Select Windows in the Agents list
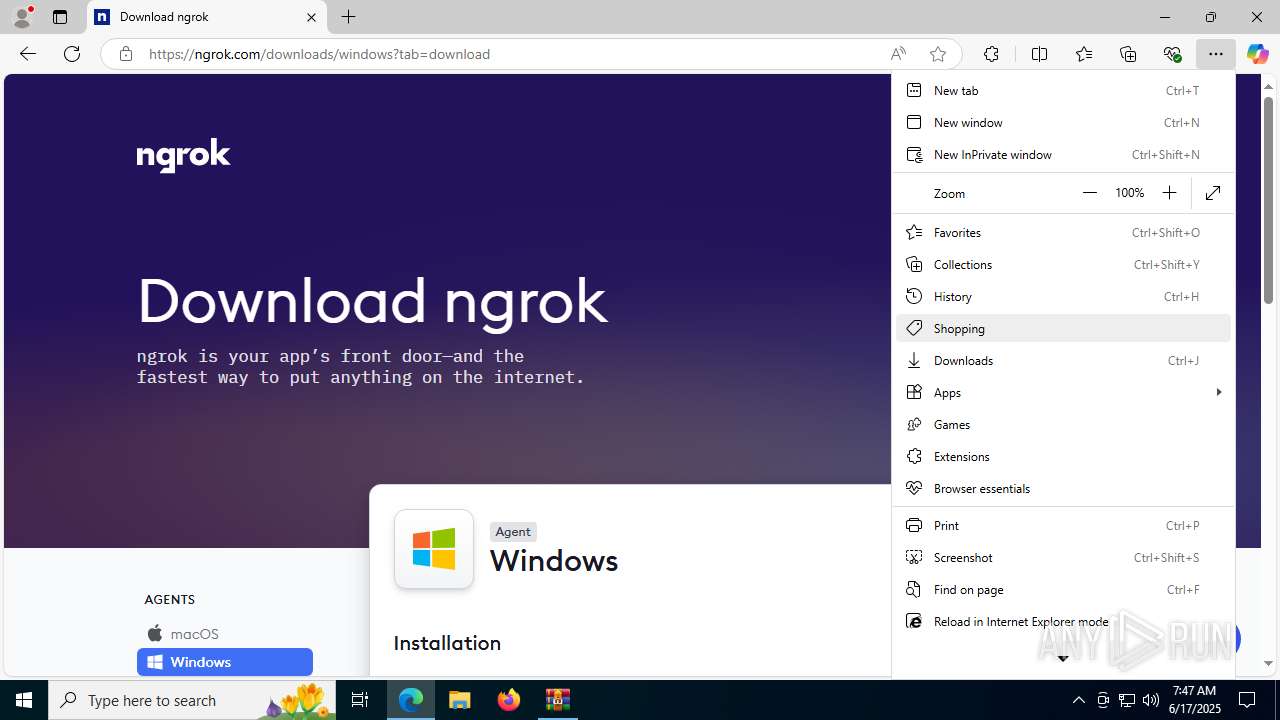The width and height of the screenshot is (1280, 720). click(224, 662)
